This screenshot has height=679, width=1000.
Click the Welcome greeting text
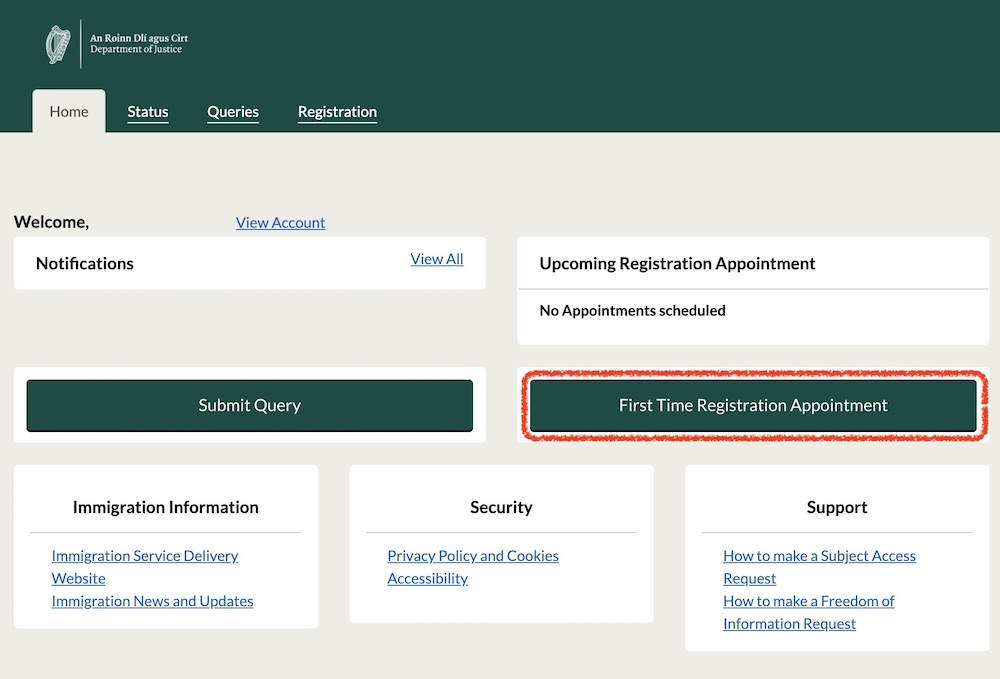pyautogui.click(x=51, y=222)
